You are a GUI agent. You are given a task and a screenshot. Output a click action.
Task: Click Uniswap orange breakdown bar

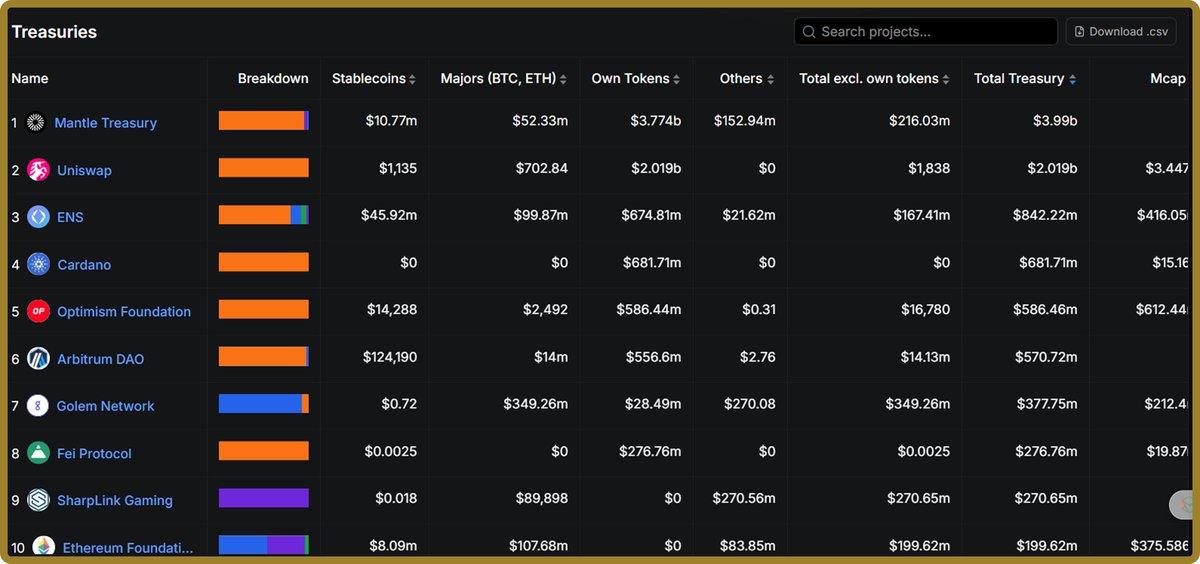(x=264, y=168)
